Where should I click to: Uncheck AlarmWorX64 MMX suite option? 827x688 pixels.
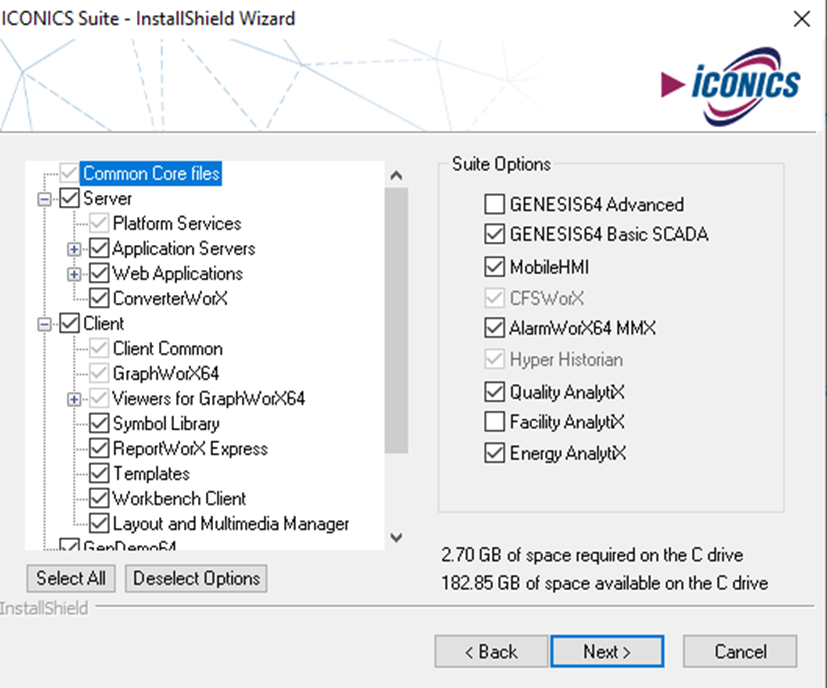point(494,328)
